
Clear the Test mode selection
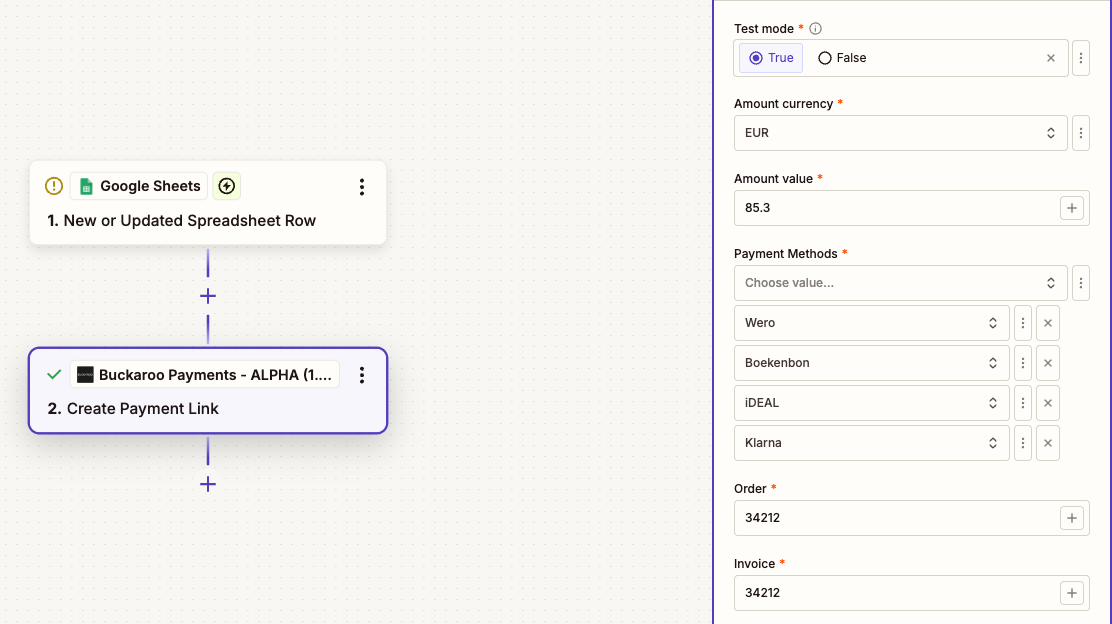[x=1051, y=58]
